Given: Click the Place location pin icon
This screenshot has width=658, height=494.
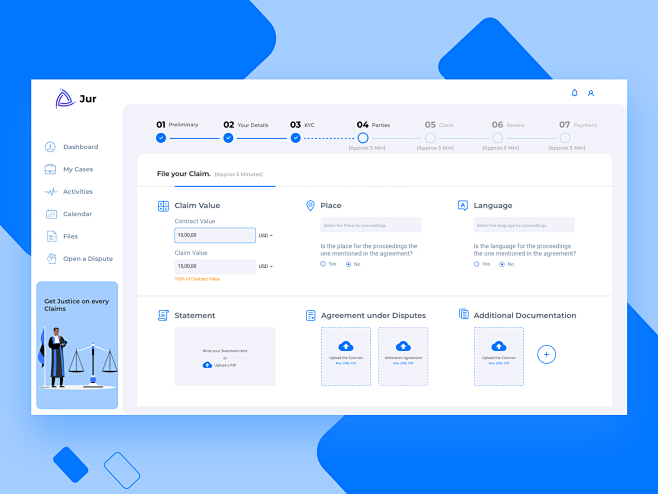Looking at the screenshot, I should [x=310, y=206].
